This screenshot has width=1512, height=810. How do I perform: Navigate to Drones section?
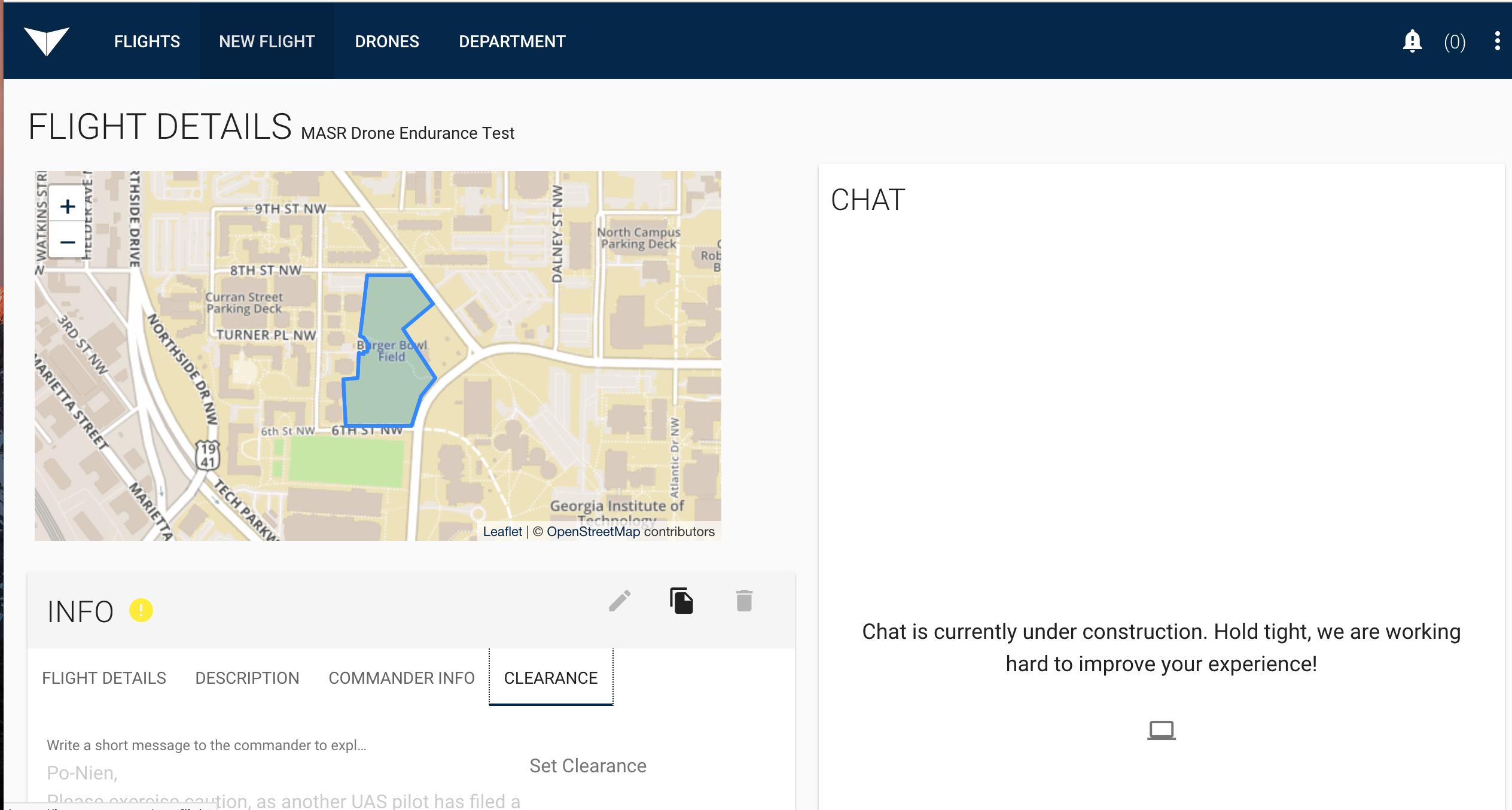(x=387, y=41)
